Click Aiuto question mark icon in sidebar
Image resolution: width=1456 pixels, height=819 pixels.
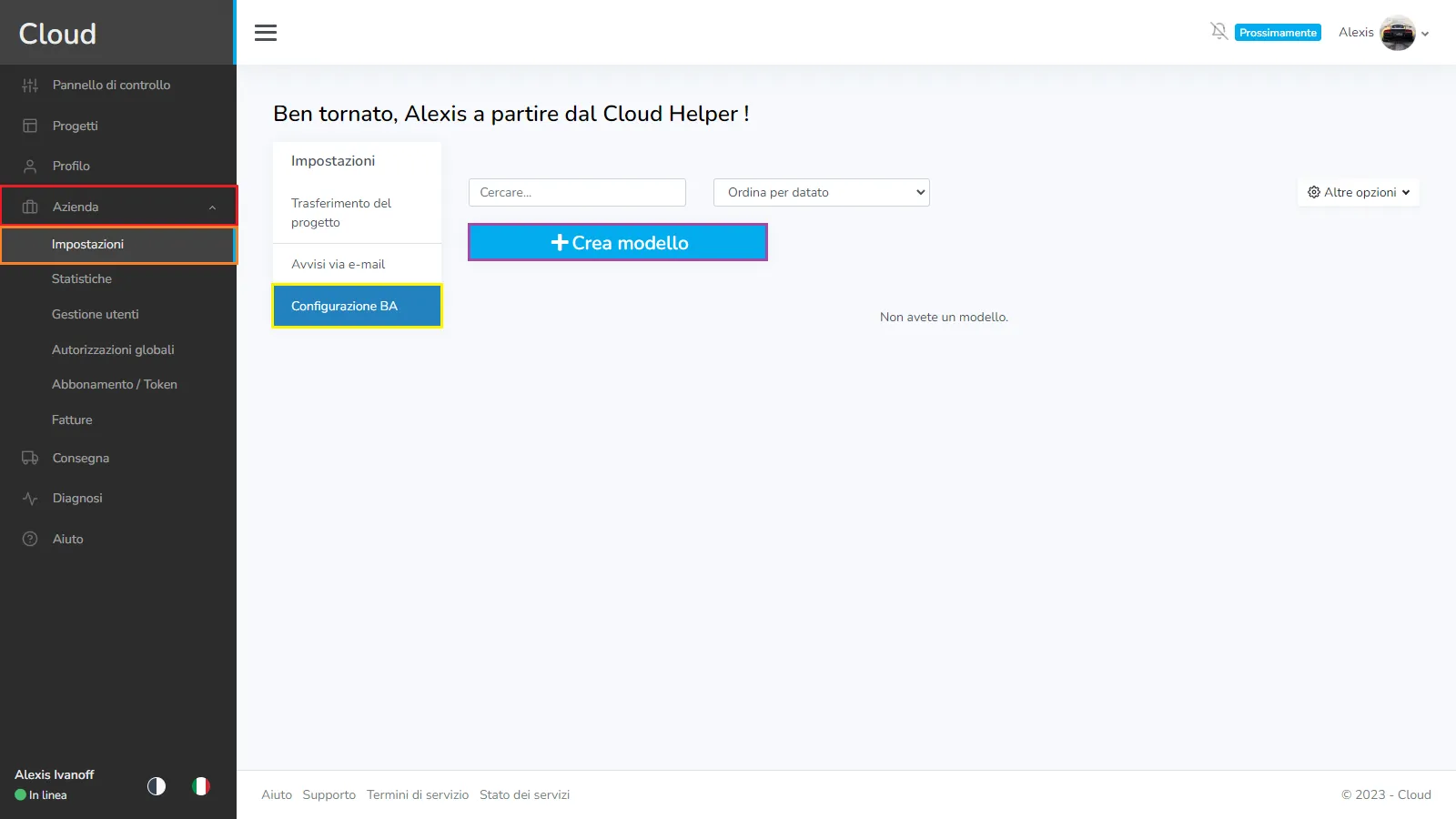30,539
